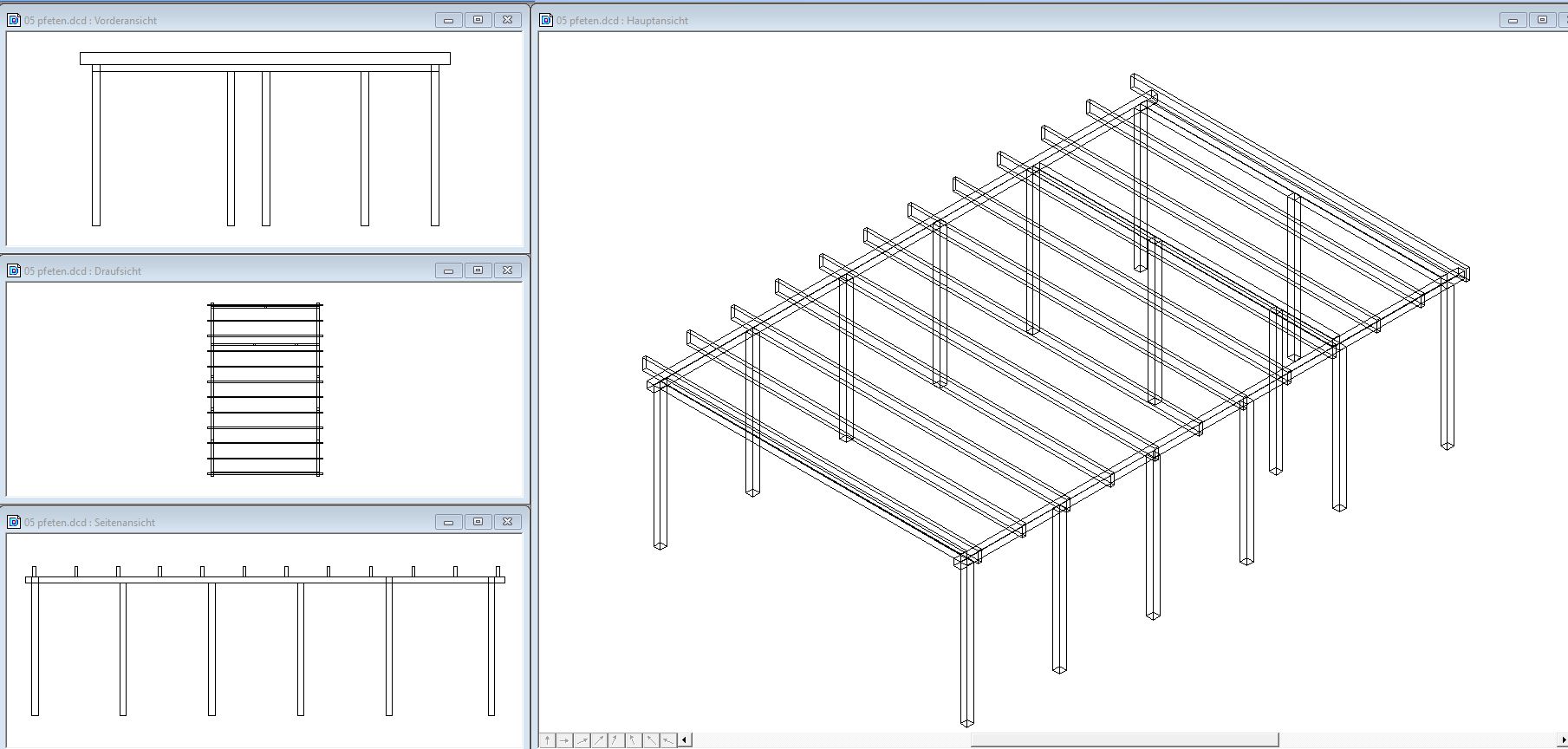The height and width of the screenshot is (749, 1568).
Task: Click the straight up arrow view button
Action: tap(548, 740)
